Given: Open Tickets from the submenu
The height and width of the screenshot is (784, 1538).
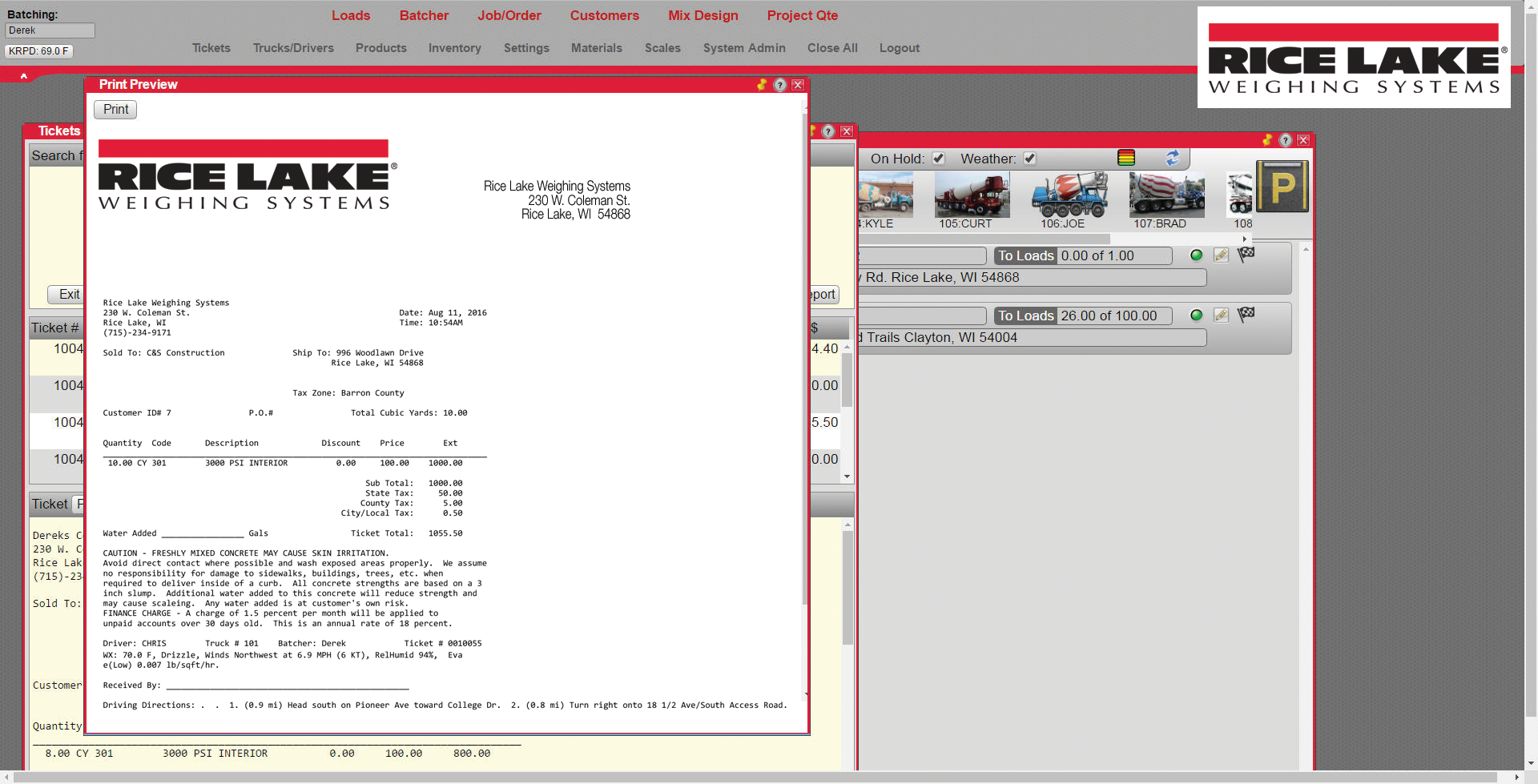Looking at the screenshot, I should [211, 48].
